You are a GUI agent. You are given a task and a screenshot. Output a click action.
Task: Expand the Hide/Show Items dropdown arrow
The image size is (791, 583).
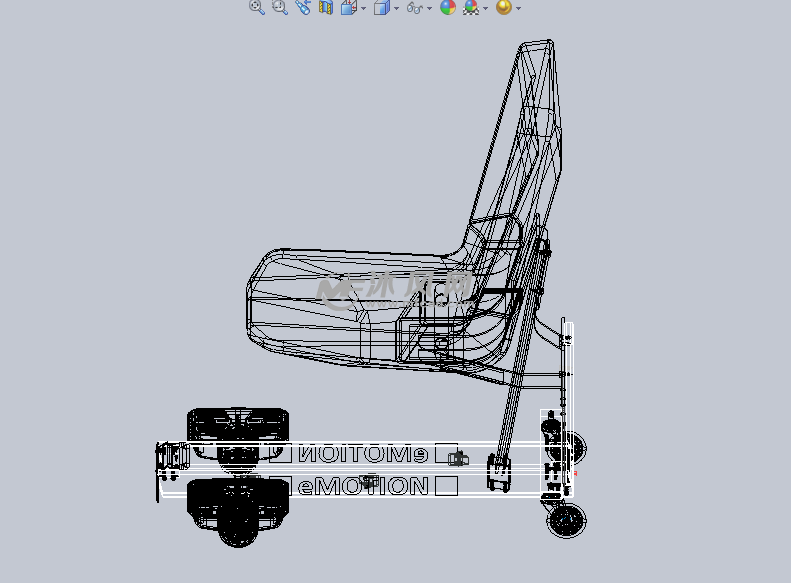(429, 9)
